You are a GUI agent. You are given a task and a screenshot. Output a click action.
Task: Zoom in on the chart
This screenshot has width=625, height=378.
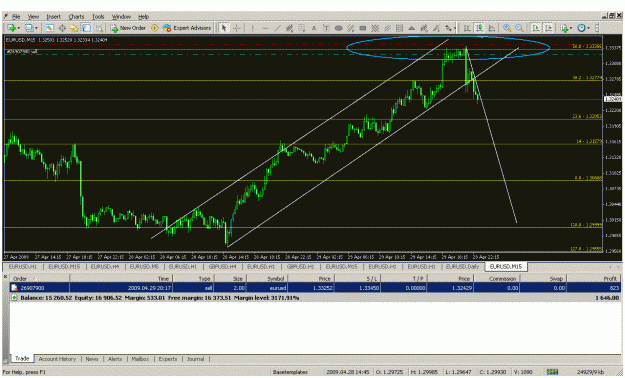pyautogui.click(x=507, y=28)
